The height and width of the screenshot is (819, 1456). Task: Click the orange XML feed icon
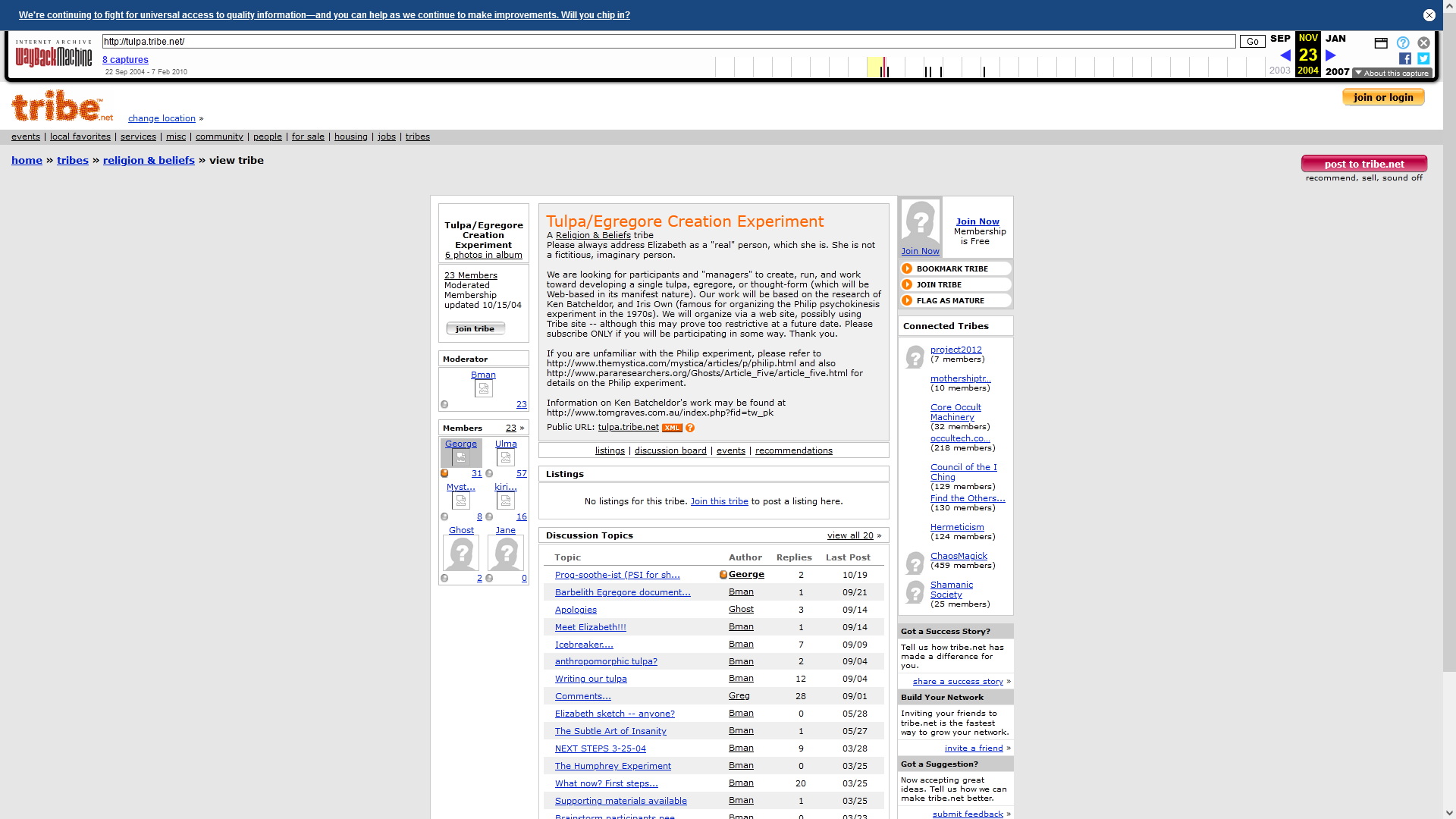672,428
